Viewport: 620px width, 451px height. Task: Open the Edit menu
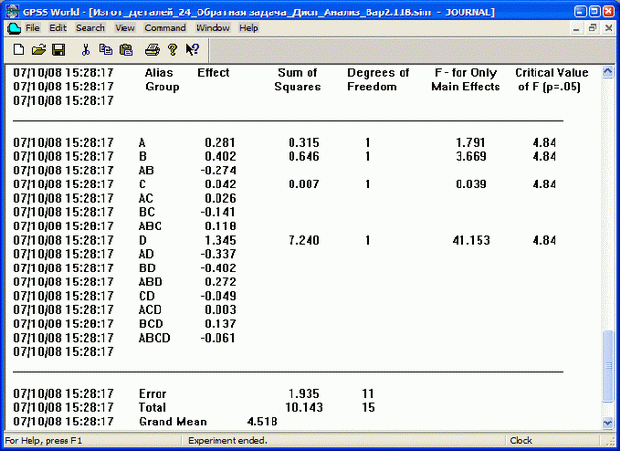[58, 28]
